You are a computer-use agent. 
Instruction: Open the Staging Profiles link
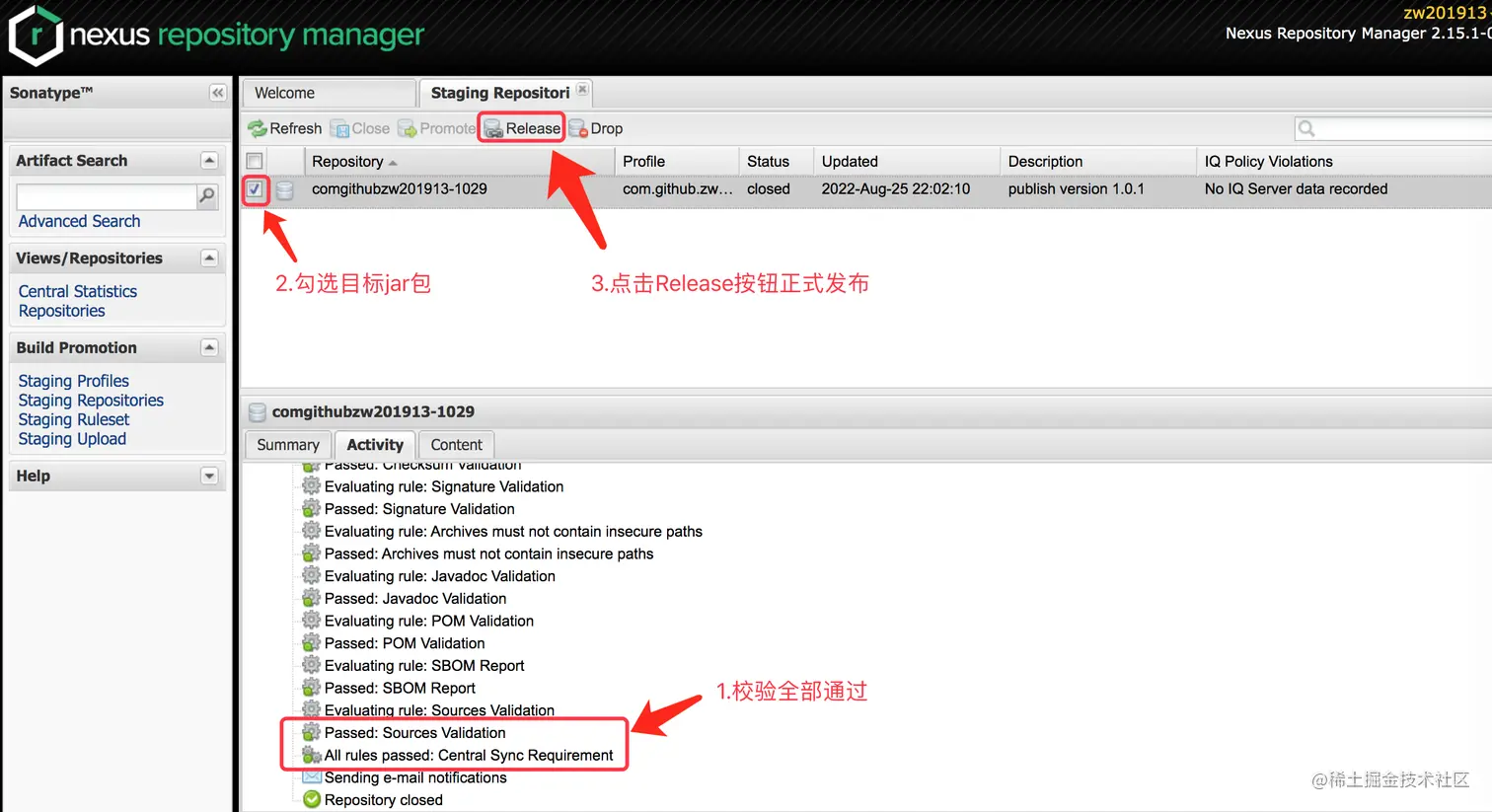(74, 381)
